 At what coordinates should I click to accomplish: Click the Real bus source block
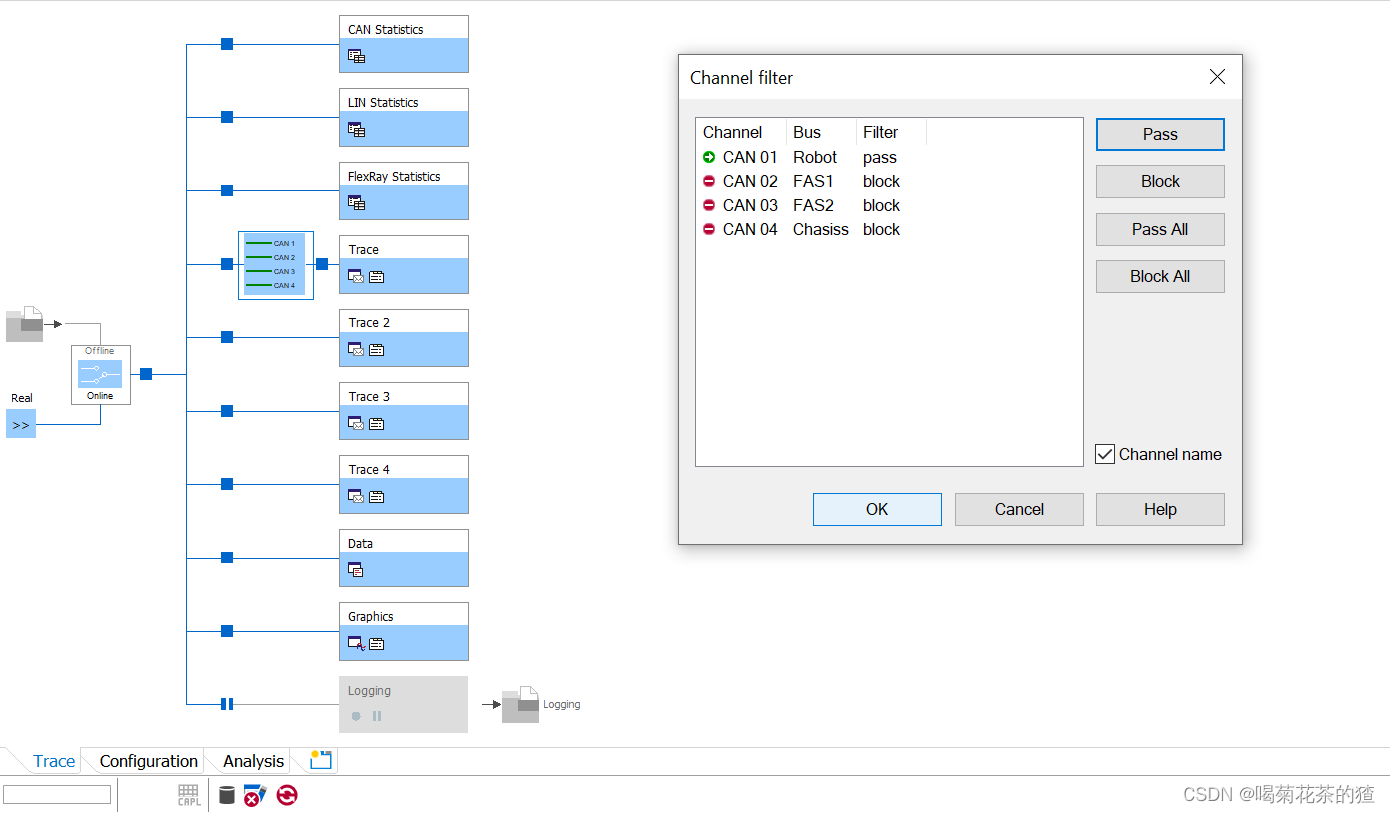[x=21, y=424]
